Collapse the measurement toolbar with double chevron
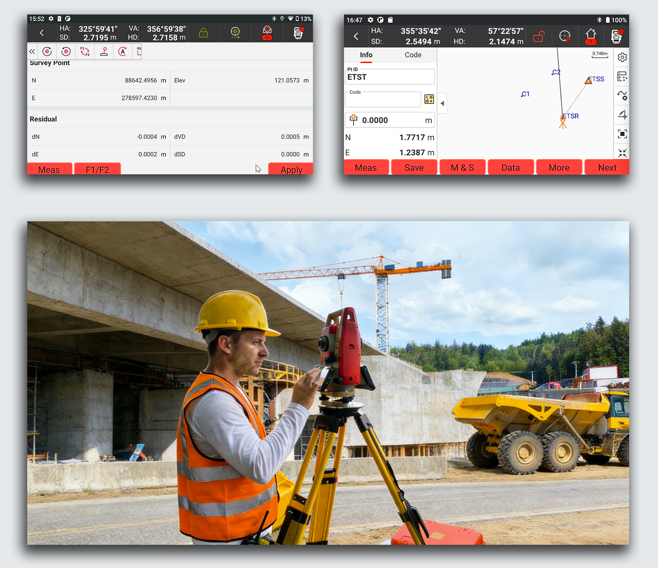This screenshot has height=568, width=658. 32,51
